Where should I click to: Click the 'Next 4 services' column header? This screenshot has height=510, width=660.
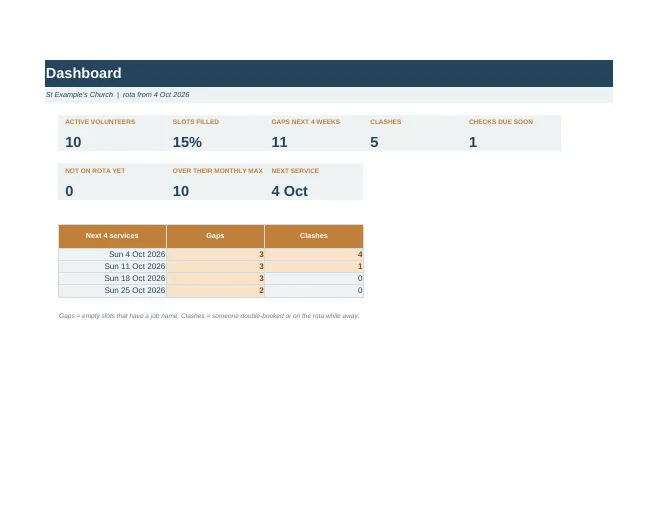click(112, 236)
